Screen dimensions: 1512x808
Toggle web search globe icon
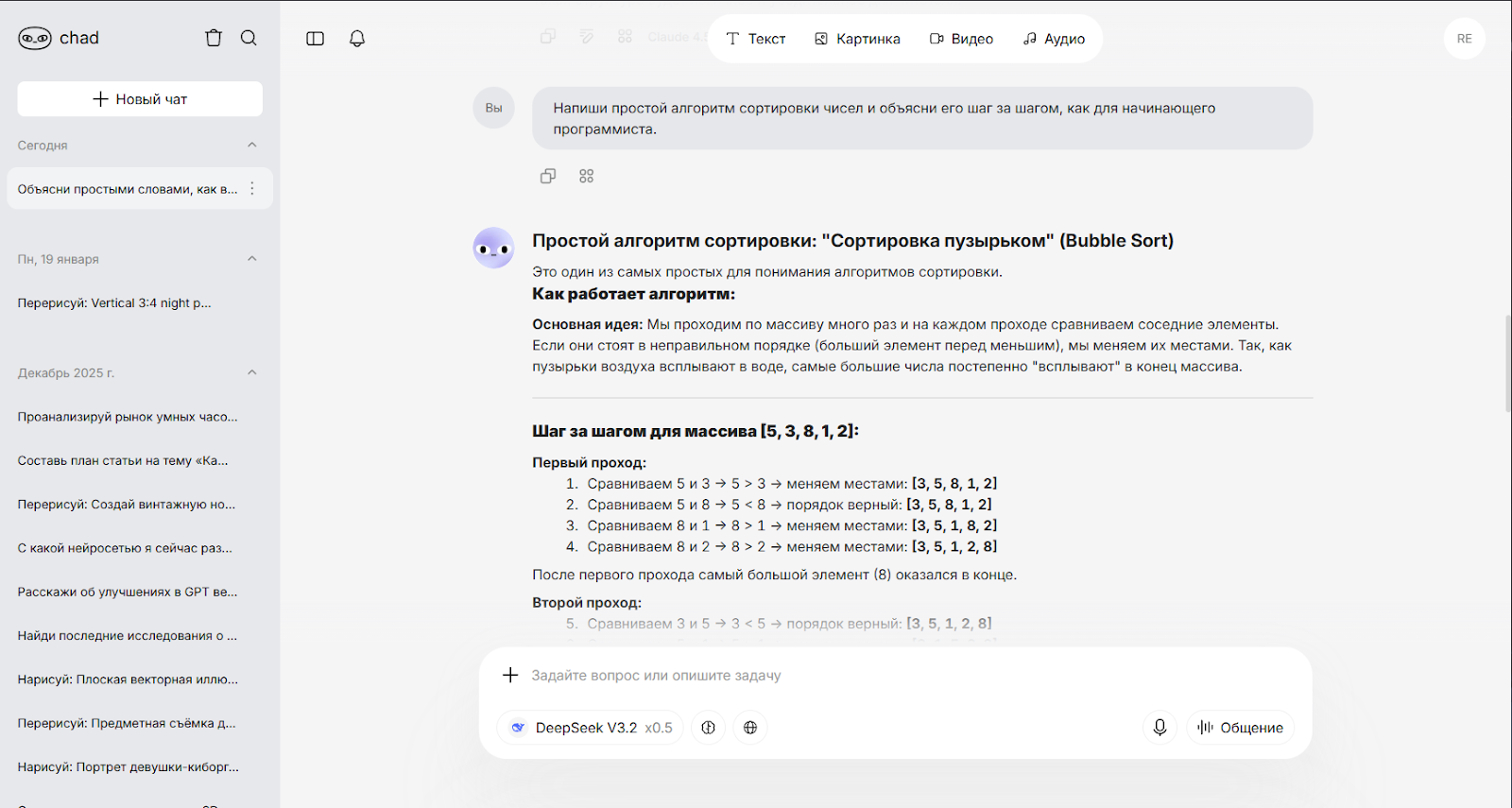[x=750, y=728]
